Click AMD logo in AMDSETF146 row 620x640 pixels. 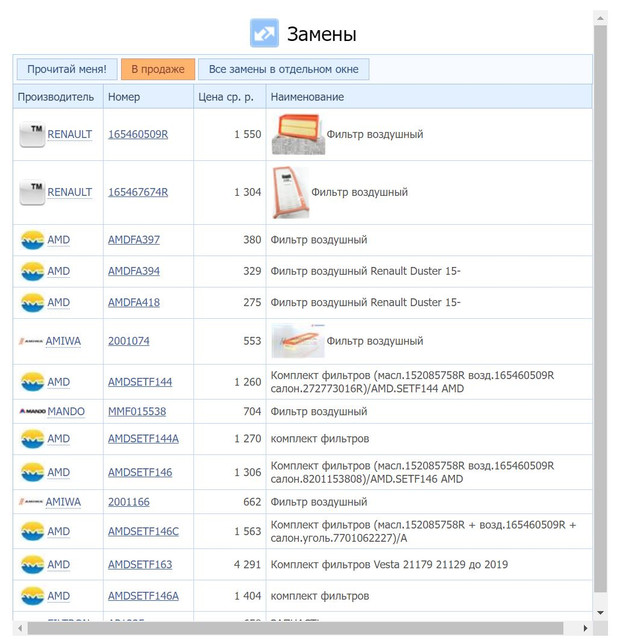(33, 473)
